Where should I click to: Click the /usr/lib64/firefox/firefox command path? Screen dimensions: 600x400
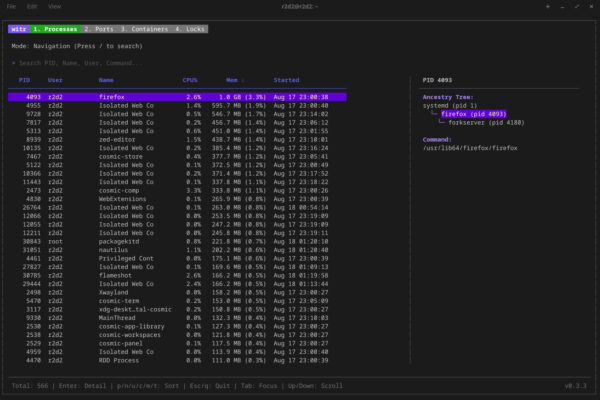tap(470, 148)
